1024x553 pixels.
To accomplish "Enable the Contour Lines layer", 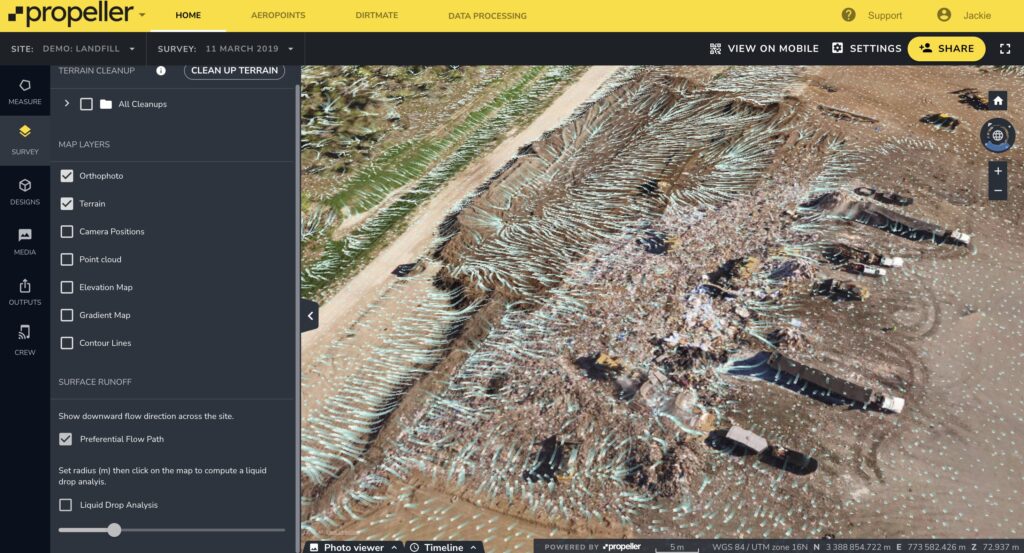I will (x=67, y=343).
